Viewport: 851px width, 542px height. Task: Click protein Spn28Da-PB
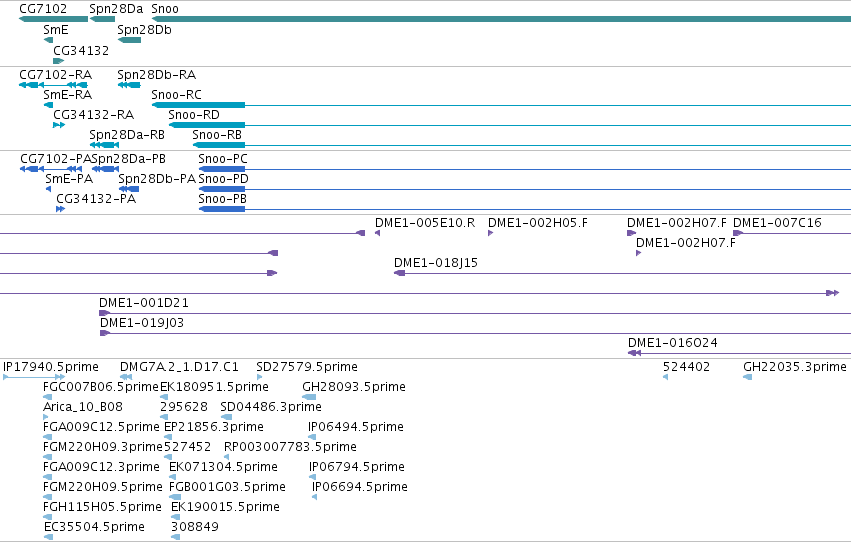(105, 169)
